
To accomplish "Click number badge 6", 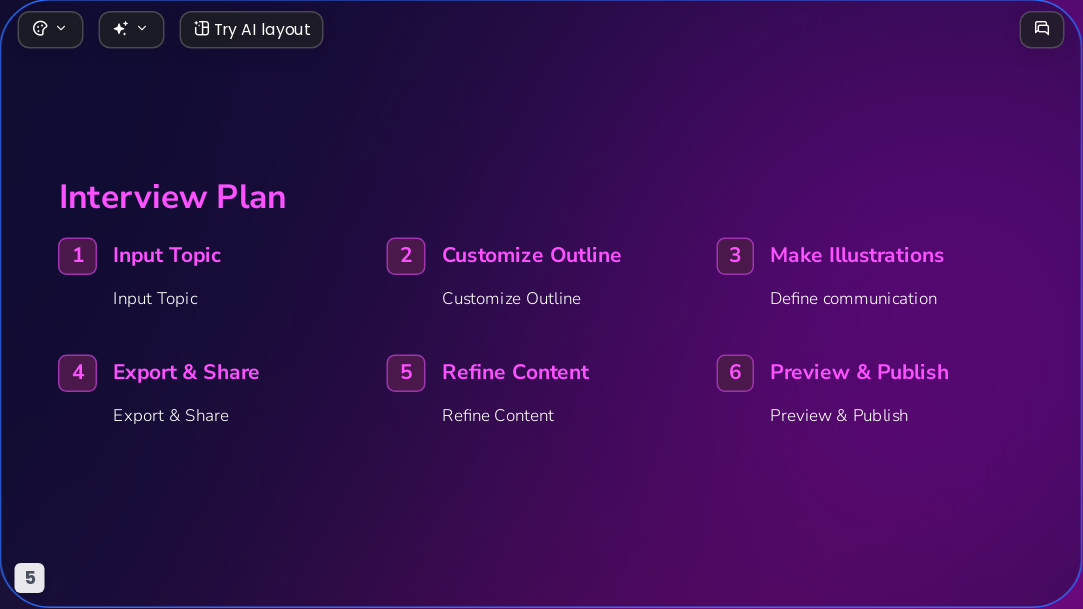I will pos(735,373).
